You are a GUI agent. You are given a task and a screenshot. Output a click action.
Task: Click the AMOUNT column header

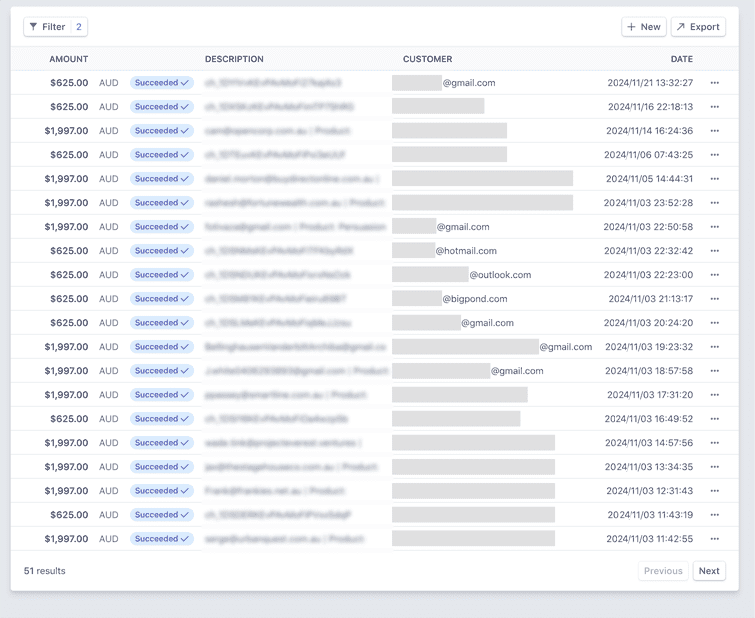68,59
